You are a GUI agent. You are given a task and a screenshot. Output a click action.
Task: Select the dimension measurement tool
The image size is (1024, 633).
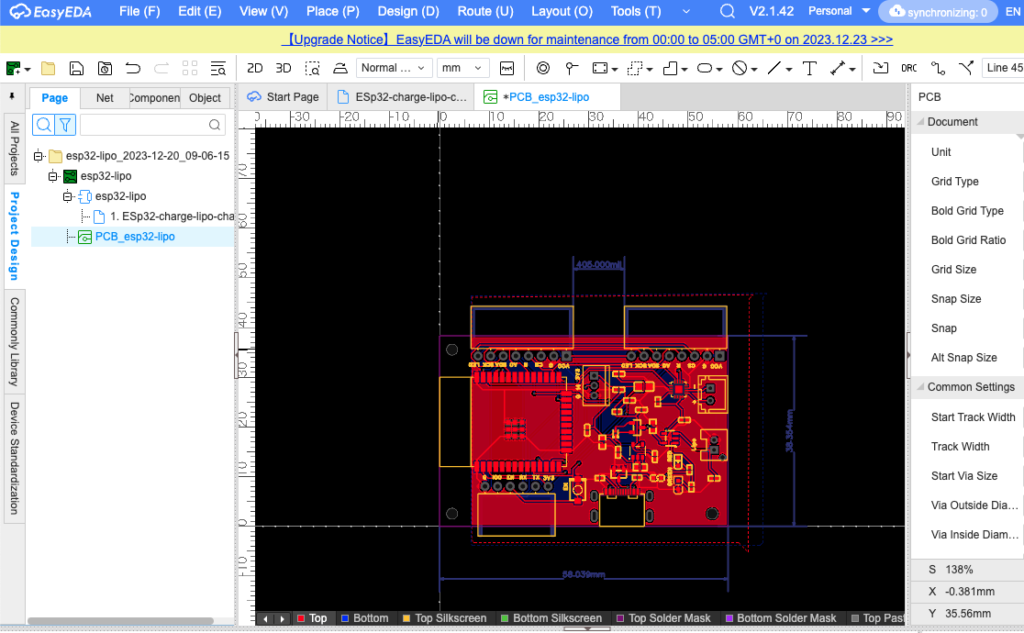838,68
